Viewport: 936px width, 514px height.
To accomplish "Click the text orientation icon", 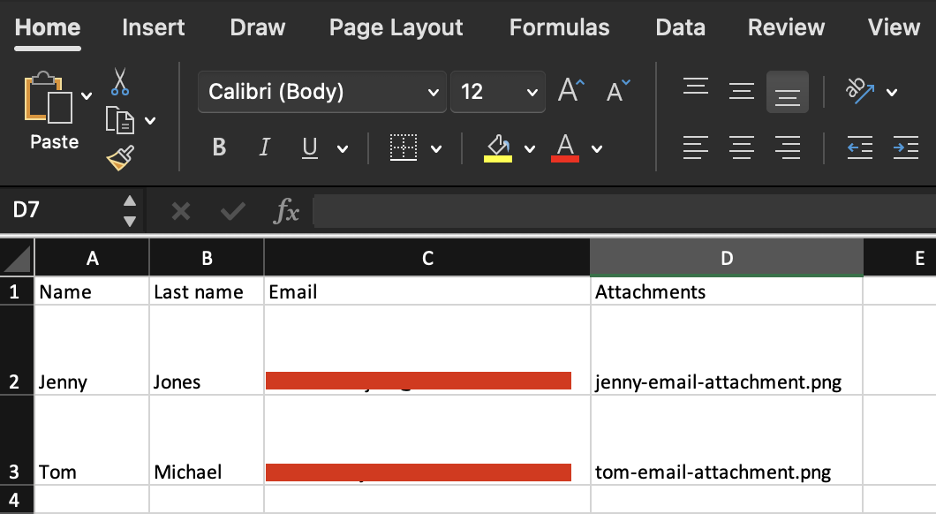I will click(860, 90).
